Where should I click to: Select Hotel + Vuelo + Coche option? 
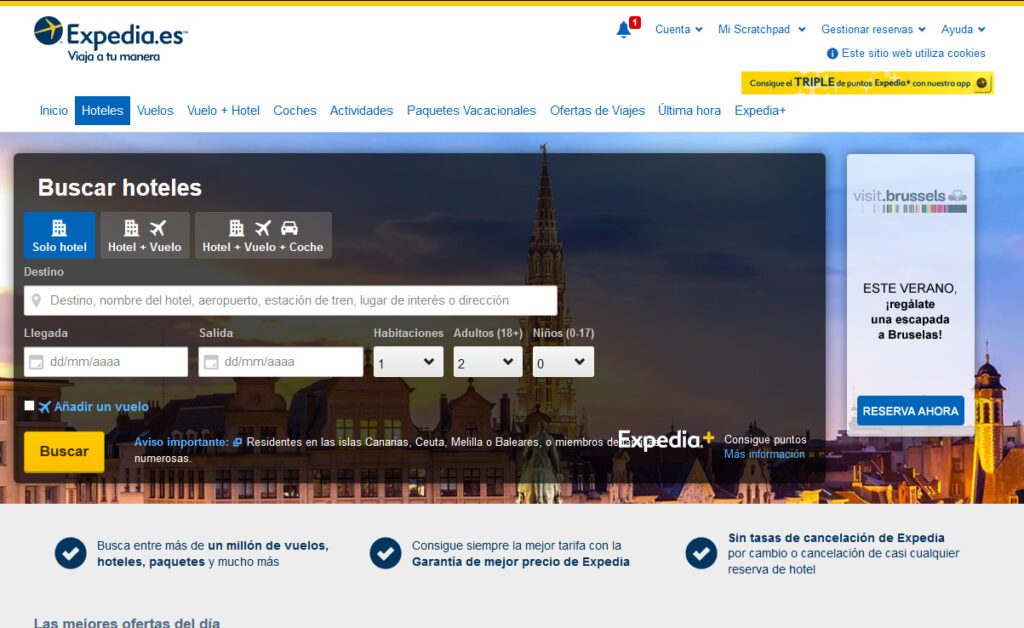pyautogui.click(x=263, y=235)
